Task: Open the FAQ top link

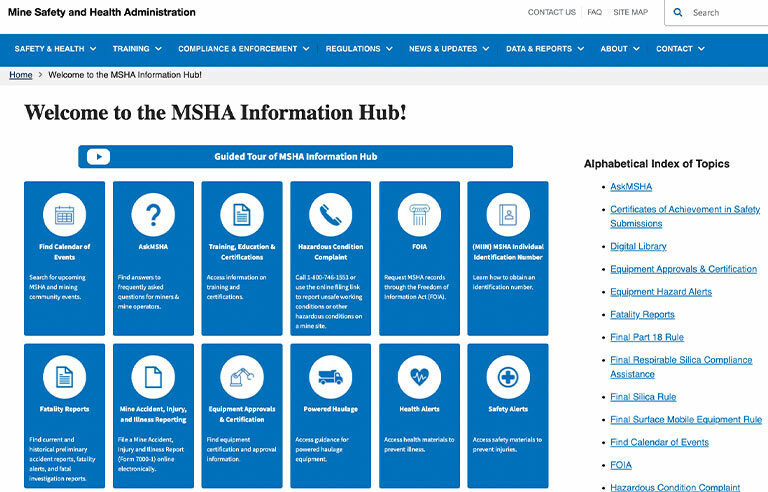Action: pyautogui.click(x=595, y=12)
